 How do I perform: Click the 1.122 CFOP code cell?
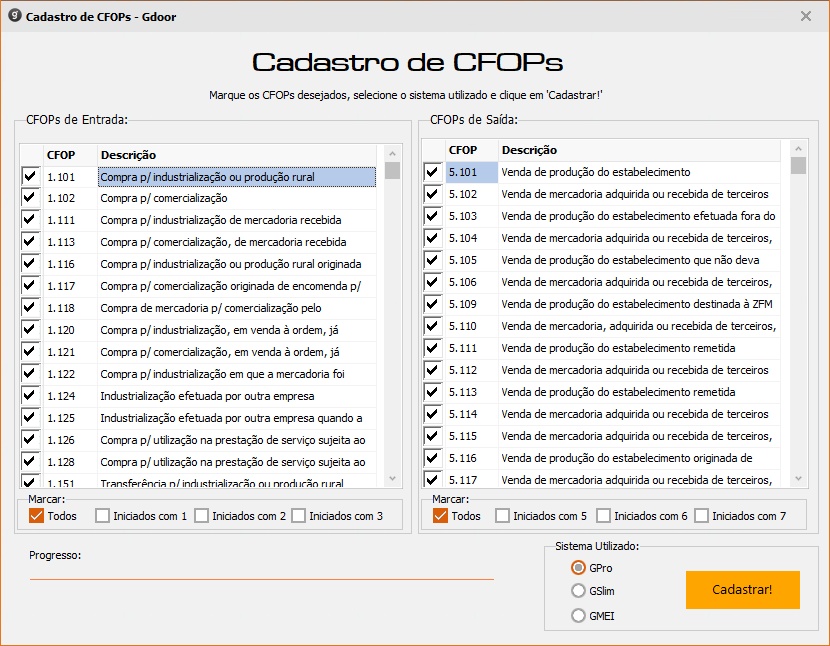[70, 374]
